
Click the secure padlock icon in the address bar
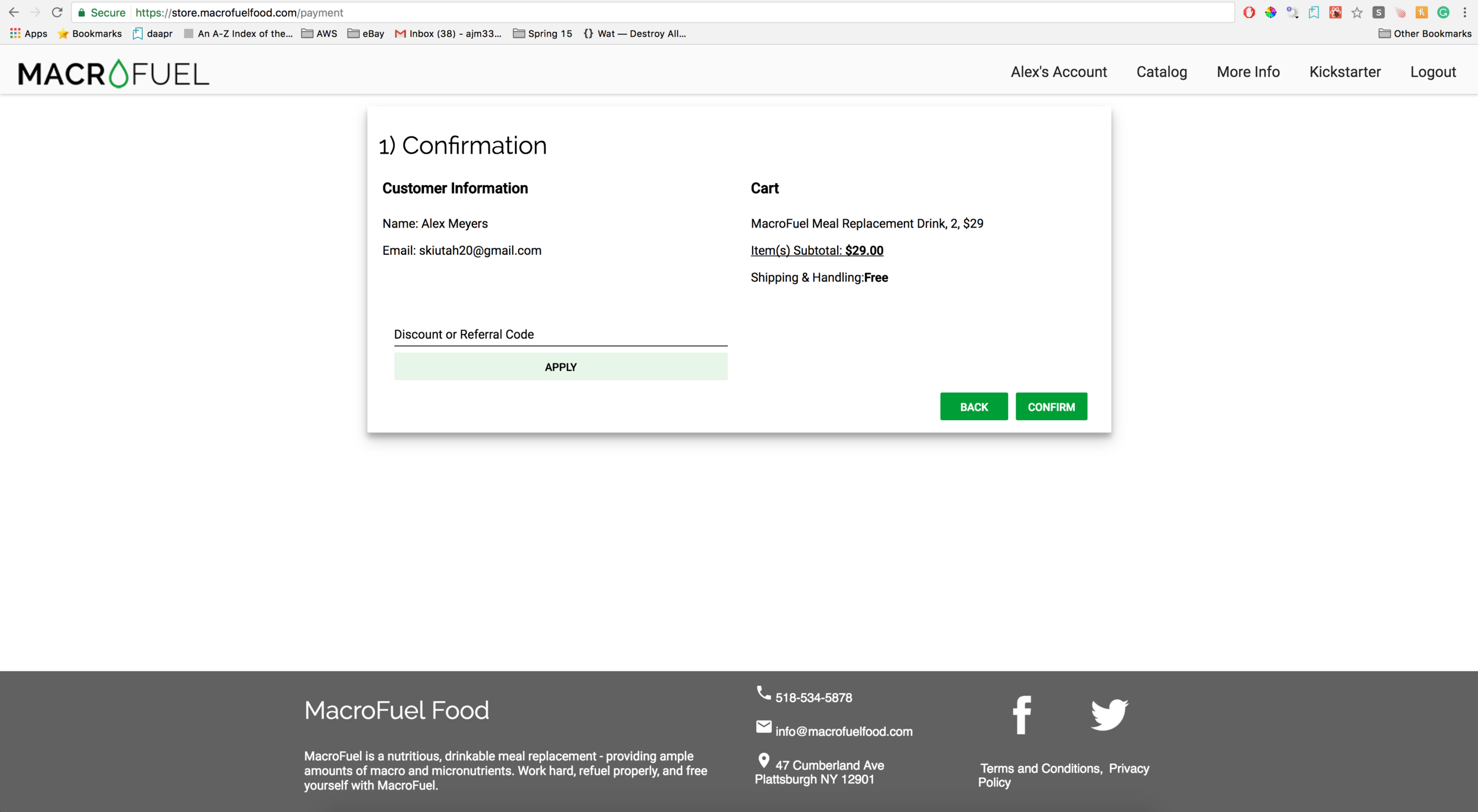pyautogui.click(x=82, y=12)
